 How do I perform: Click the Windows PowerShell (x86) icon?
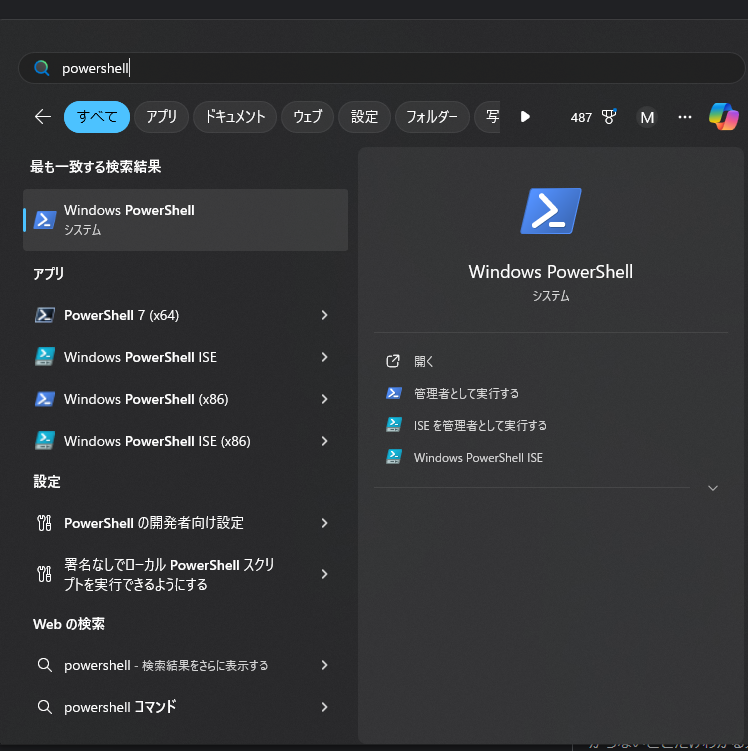pos(45,399)
